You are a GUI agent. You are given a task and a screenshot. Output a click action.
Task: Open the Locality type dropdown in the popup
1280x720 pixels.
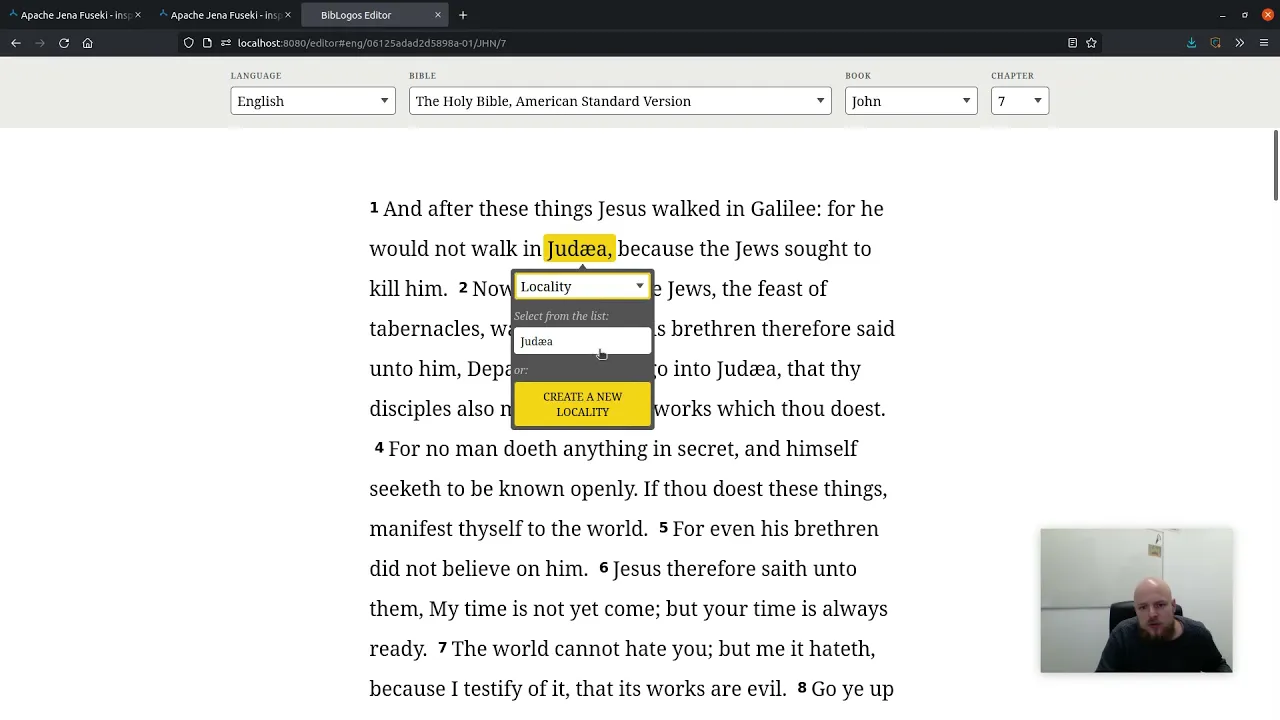(x=582, y=287)
